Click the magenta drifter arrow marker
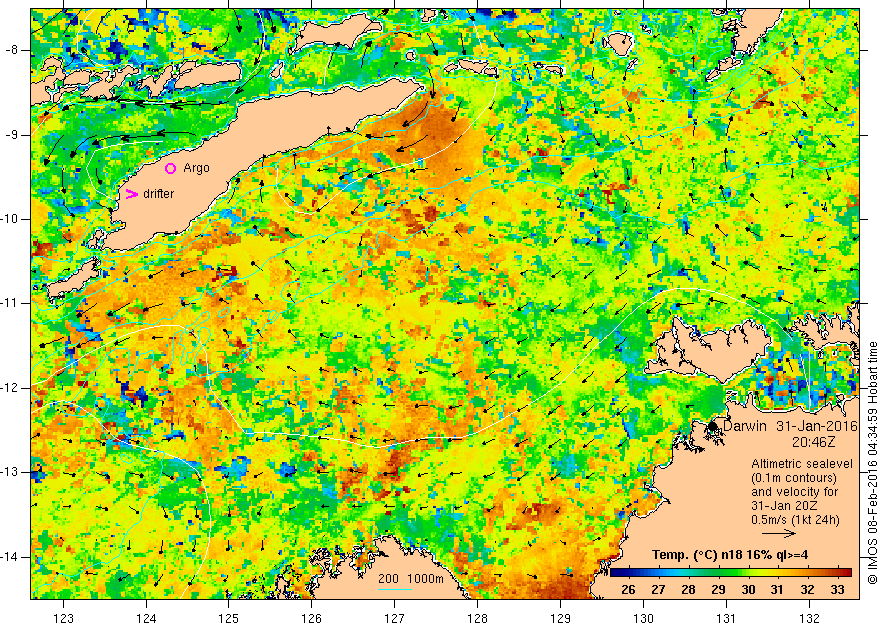This screenshot has height=630, width=880. [x=131, y=194]
